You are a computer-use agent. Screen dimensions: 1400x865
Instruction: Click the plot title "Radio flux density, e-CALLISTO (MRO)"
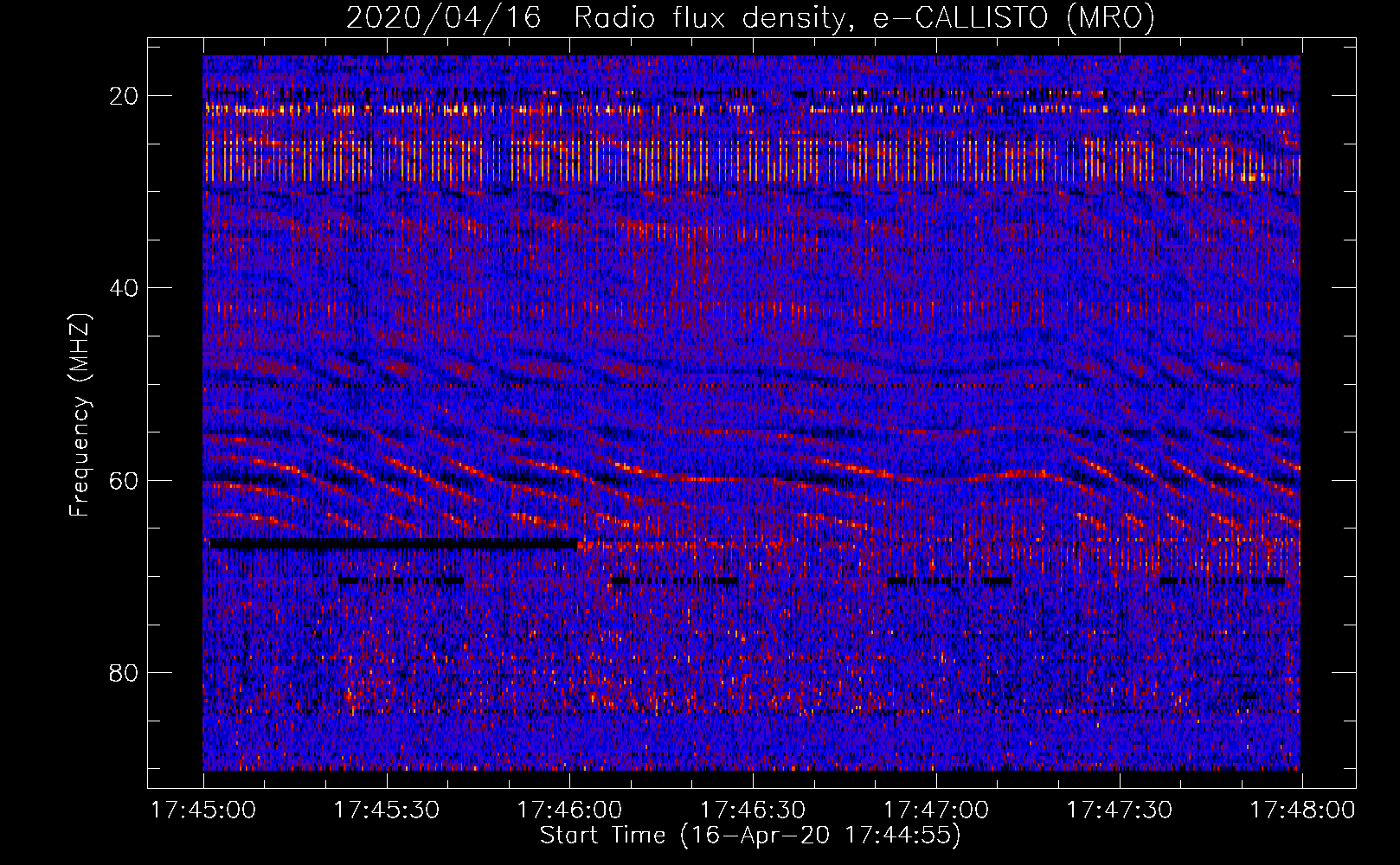[864, 17]
